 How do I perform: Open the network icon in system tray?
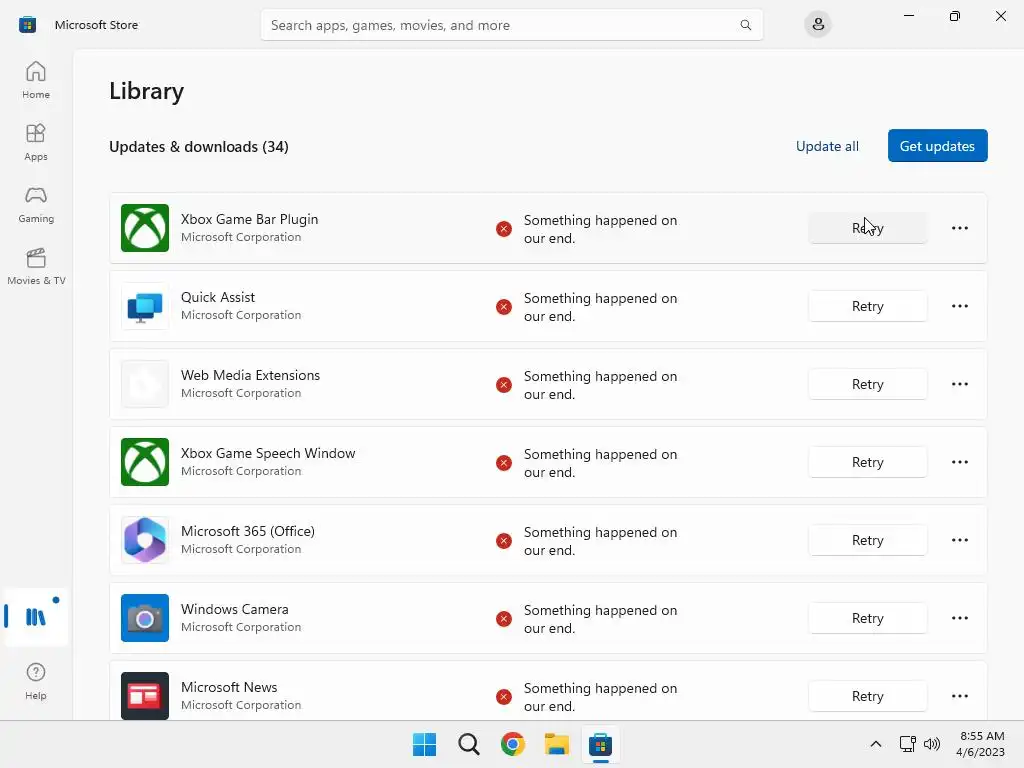(x=907, y=744)
